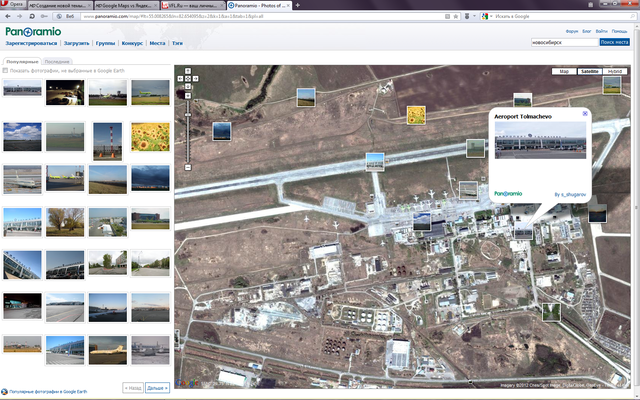
Task: Open a new browser tab with plus
Action: tap(297, 5)
